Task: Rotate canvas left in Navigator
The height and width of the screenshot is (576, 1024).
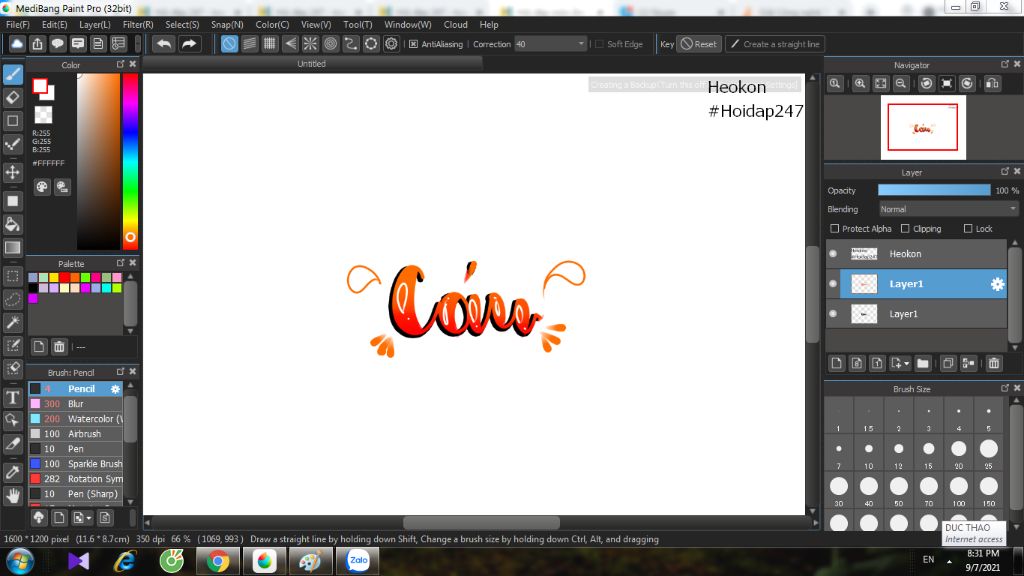Action: coord(926,84)
